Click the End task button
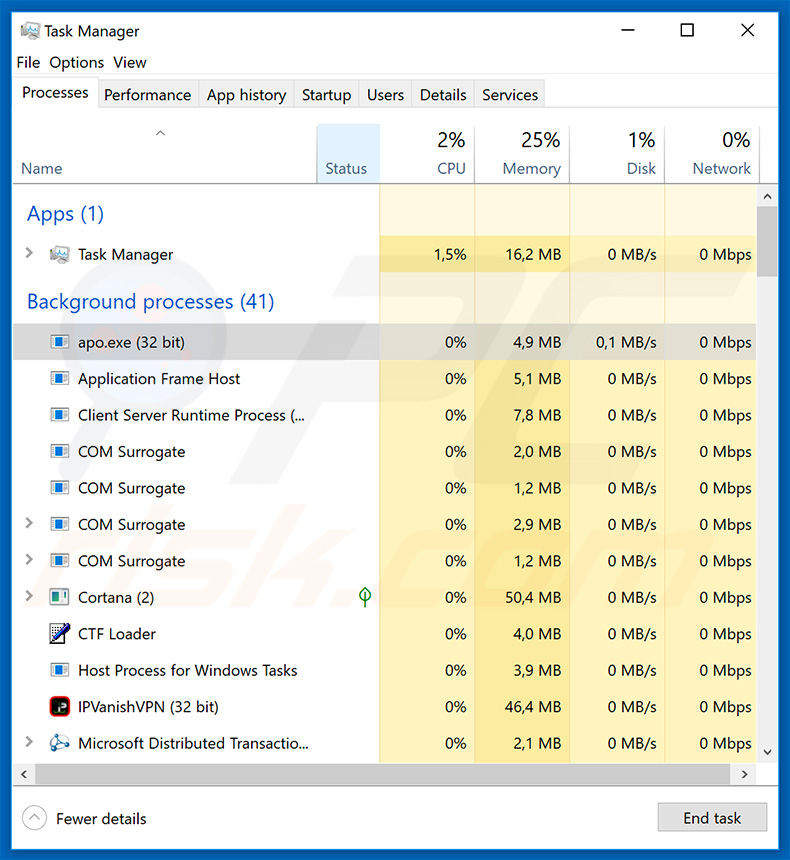The width and height of the screenshot is (790, 860). [x=712, y=818]
